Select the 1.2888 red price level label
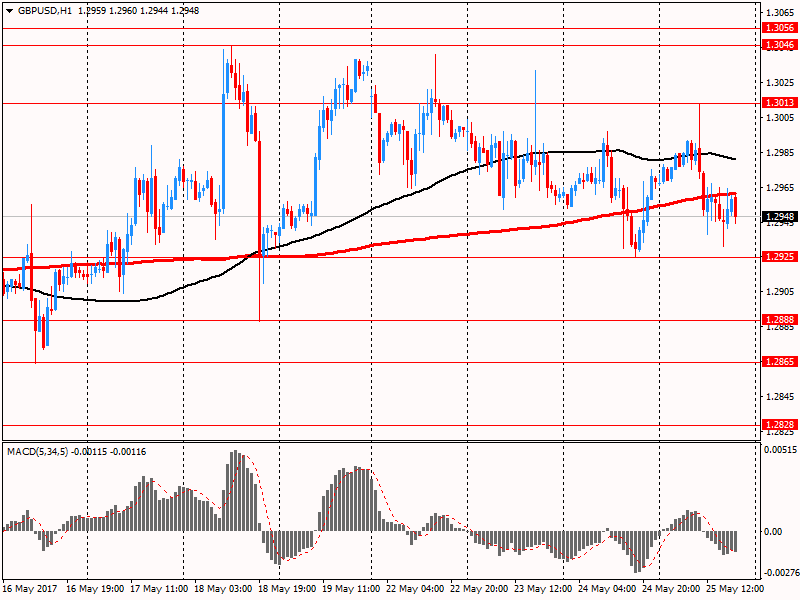The height and width of the screenshot is (600, 800). (780, 320)
